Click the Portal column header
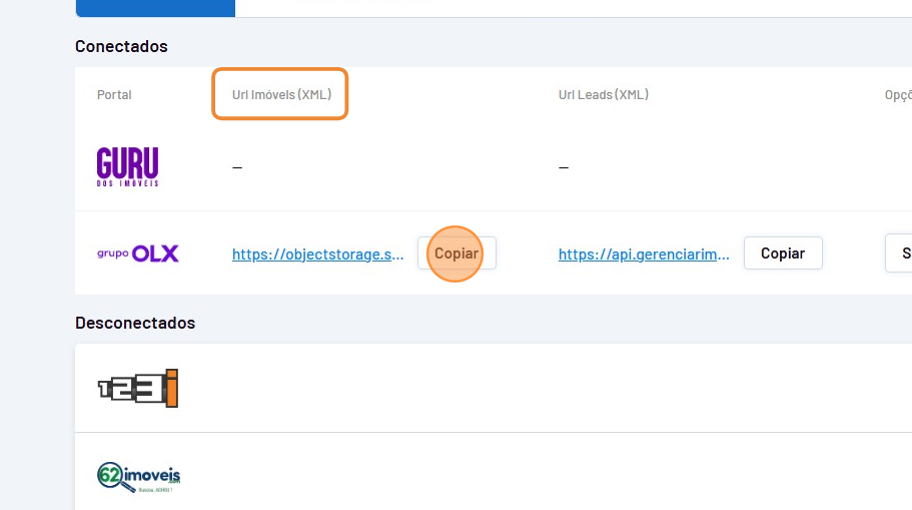The height and width of the screenshot is (510, 912). coord(114,95)
